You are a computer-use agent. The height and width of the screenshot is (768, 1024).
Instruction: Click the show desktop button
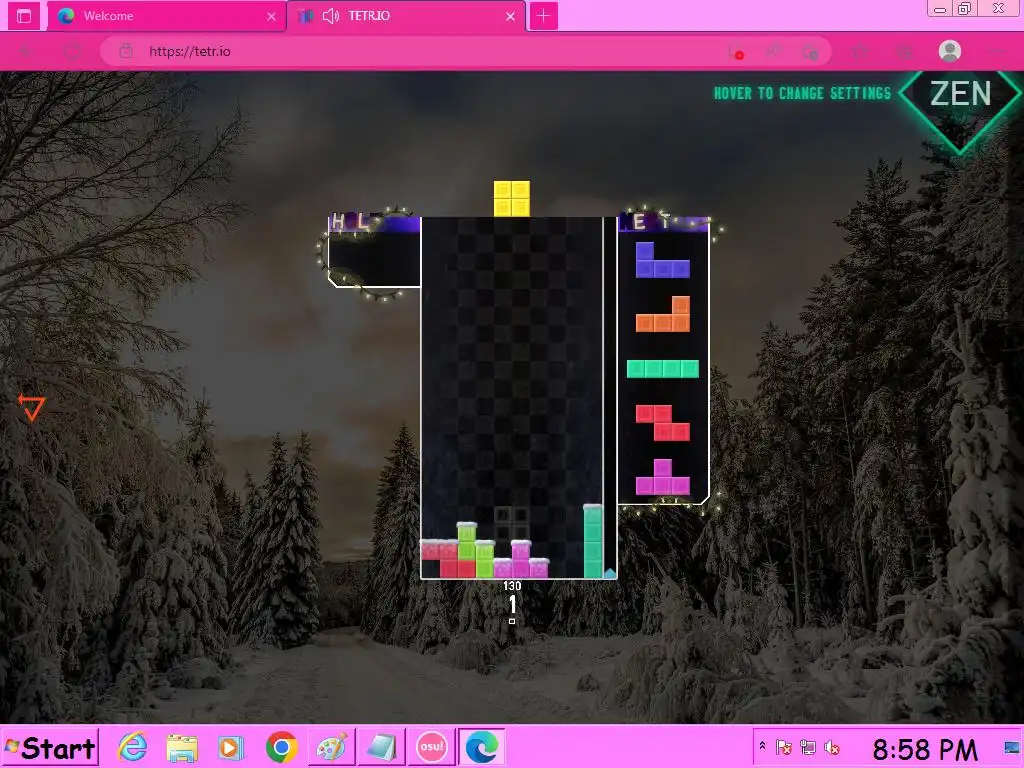1012,748
